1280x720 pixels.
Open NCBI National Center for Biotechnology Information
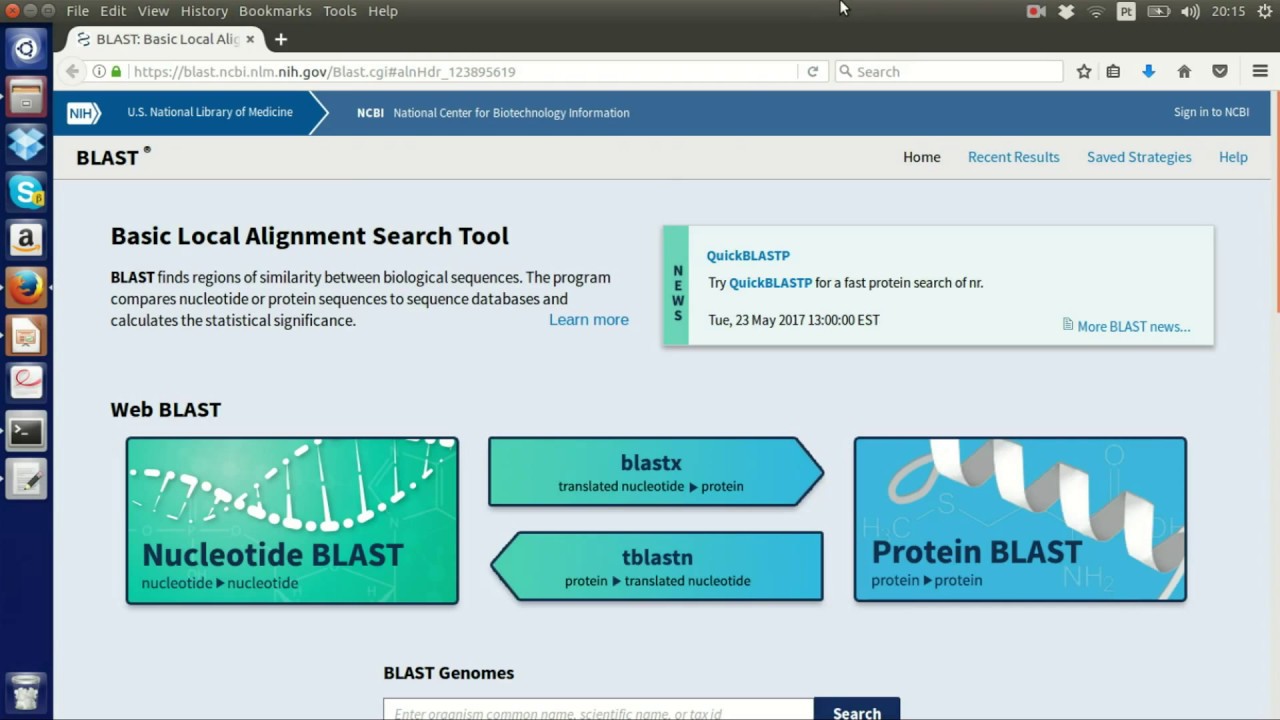pos(493,113)
